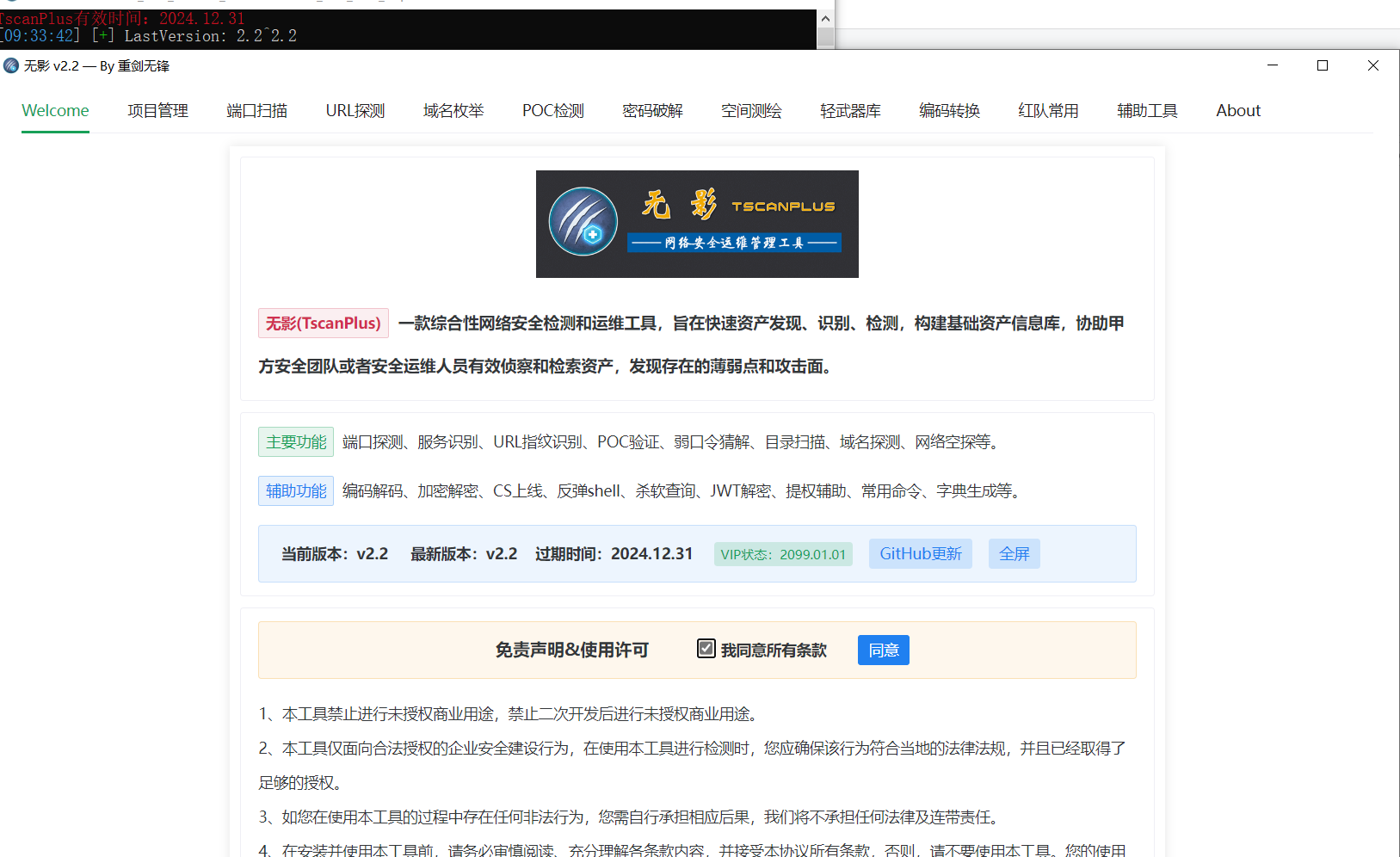The image size is (1400, 857).
Task: Open the 编码转换 tab
Action: tap(949, 111)
